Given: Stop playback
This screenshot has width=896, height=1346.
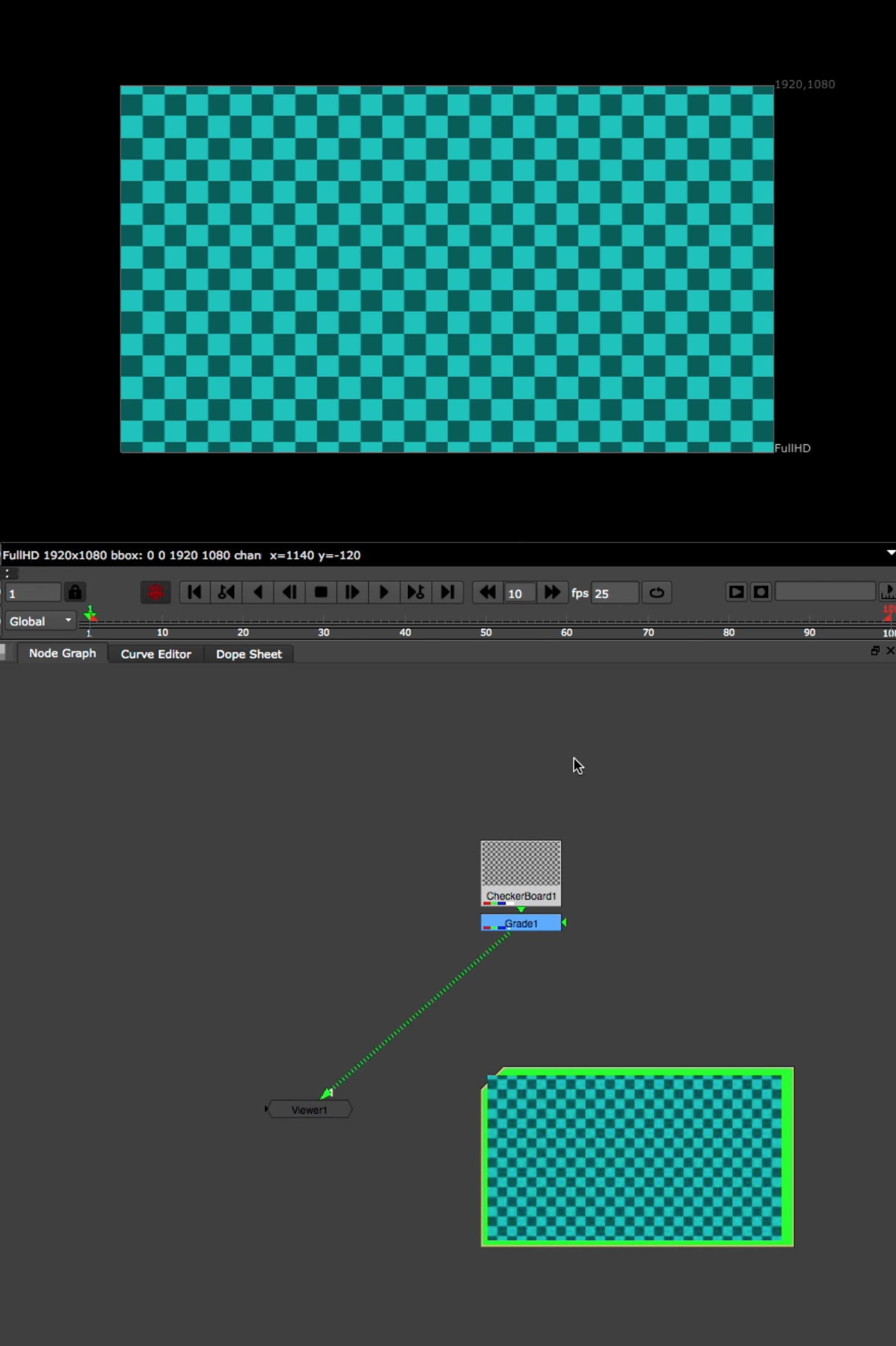Looking at the screenshot, I should [321, 592].
